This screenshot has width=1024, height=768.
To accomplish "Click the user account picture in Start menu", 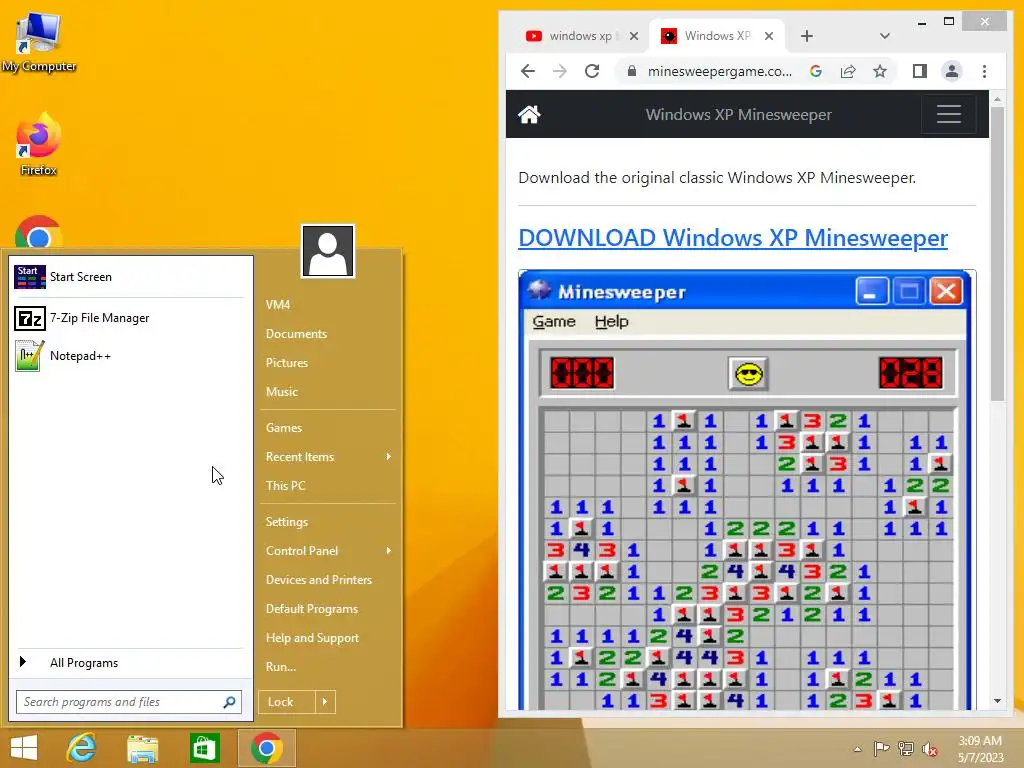I will (328, 251).
